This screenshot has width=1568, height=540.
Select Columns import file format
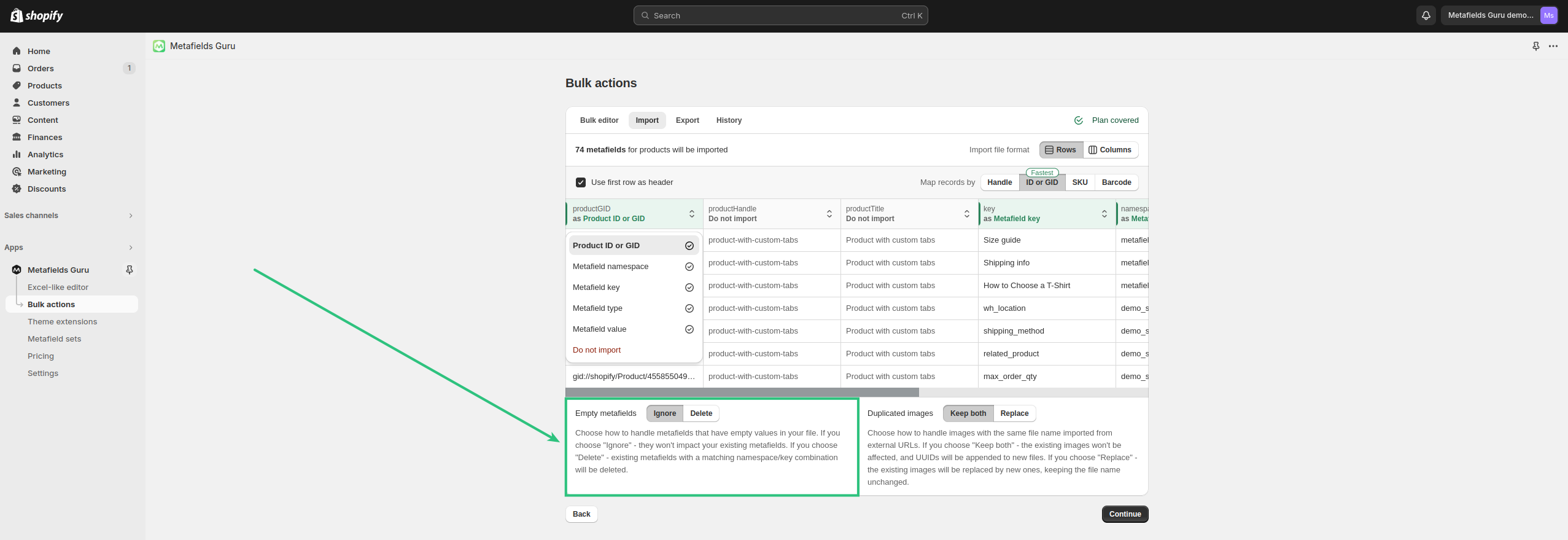(1110, 150)
